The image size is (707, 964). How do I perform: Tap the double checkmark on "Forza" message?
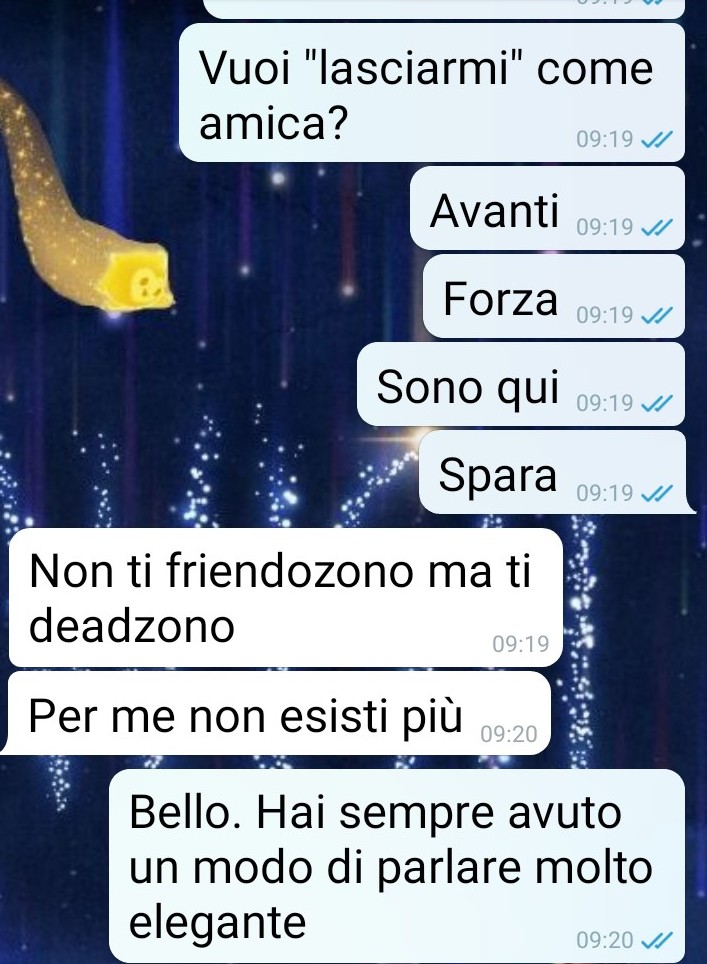(657, 316)
